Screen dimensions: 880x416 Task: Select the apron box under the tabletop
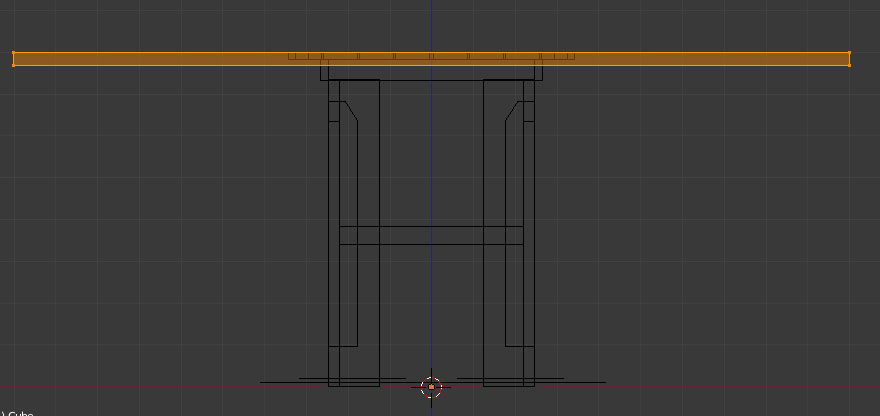pyautogui.click(x=431, y=73)
